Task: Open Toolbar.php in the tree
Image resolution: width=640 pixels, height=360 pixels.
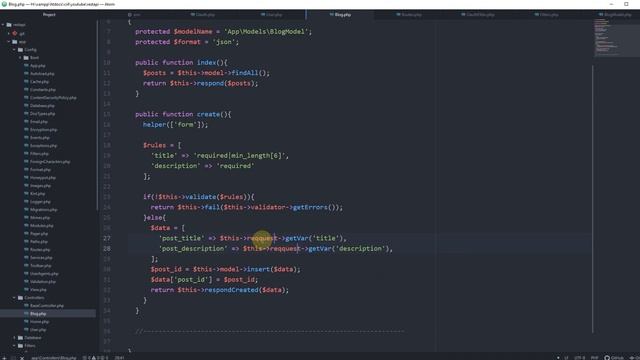Action: (41, 266)
